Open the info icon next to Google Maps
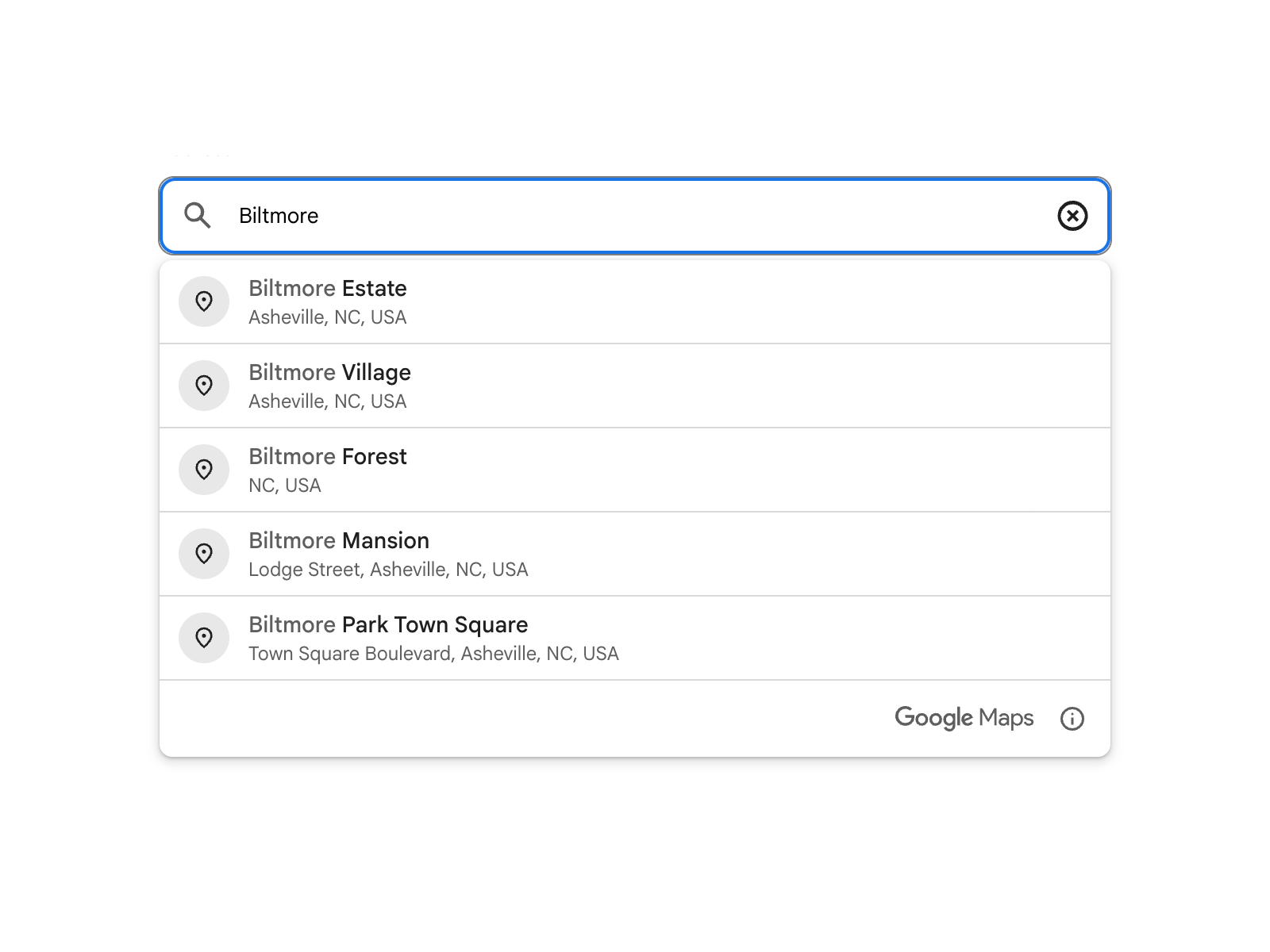This screenshot has height=952, width=1270. 1072,719
